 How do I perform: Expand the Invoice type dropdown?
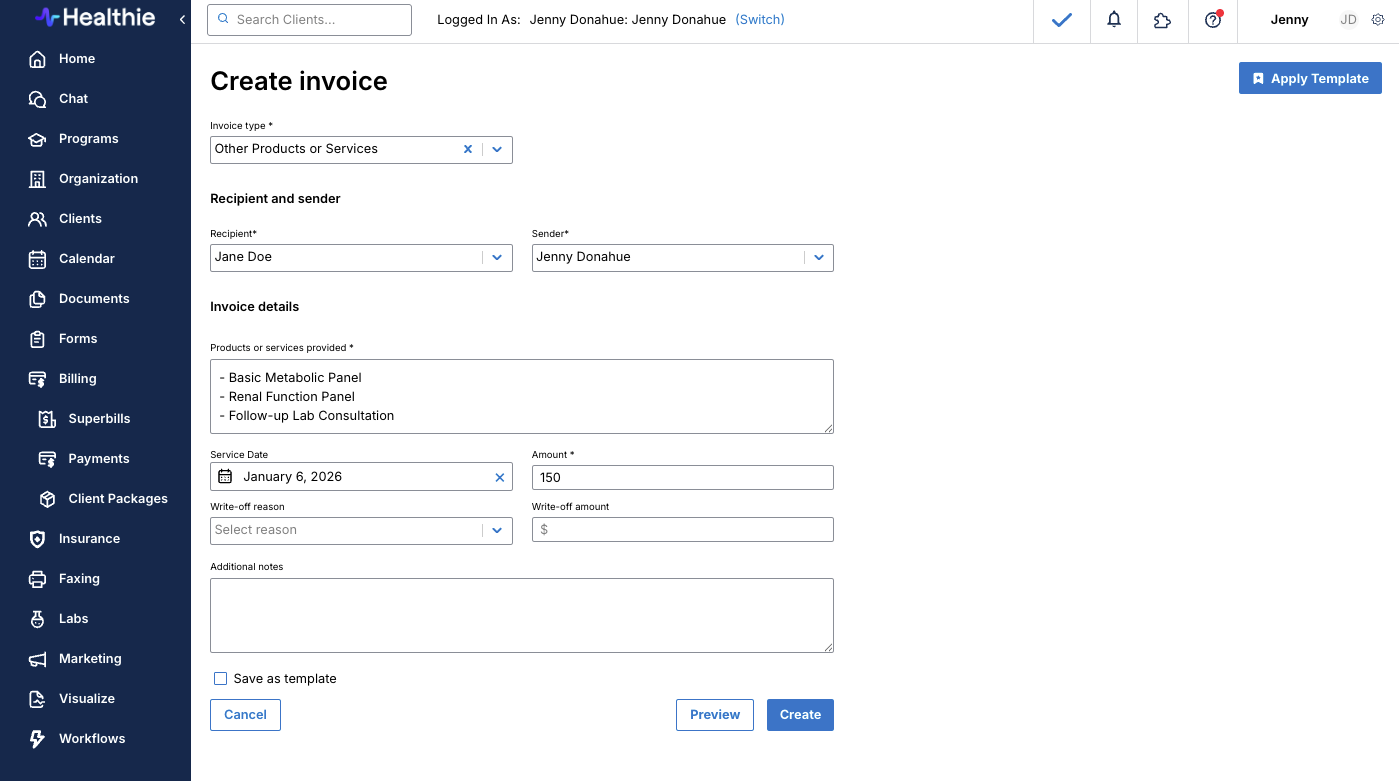tap(497, 149)
